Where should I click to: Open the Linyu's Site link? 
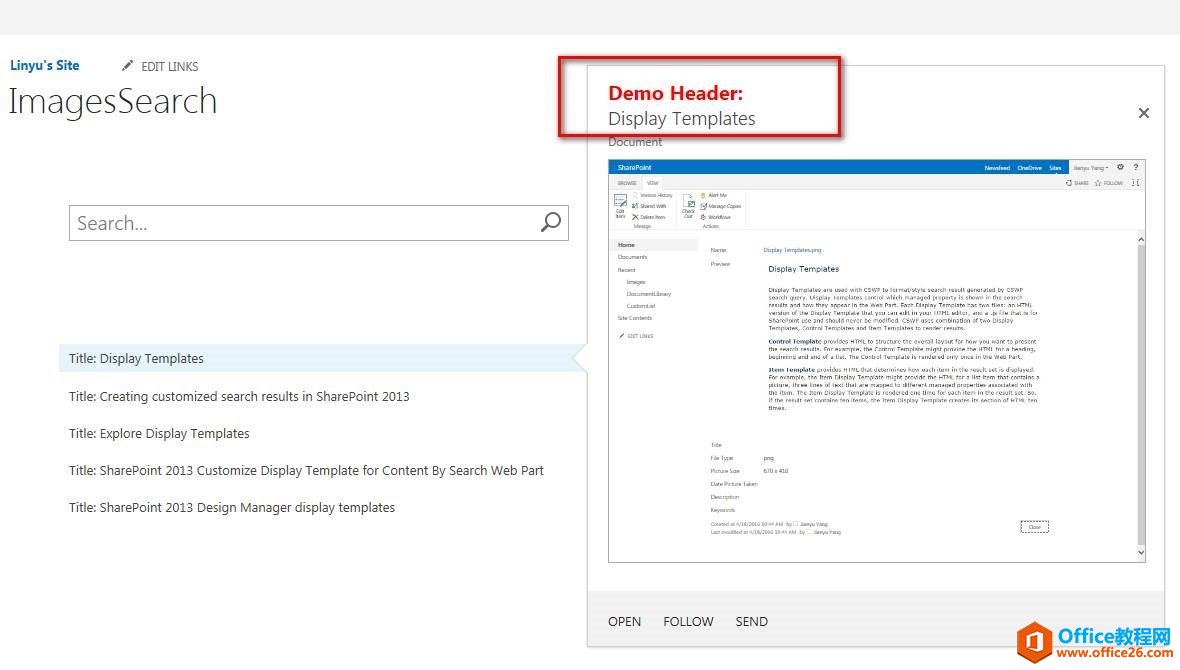(x=44, y=65)
